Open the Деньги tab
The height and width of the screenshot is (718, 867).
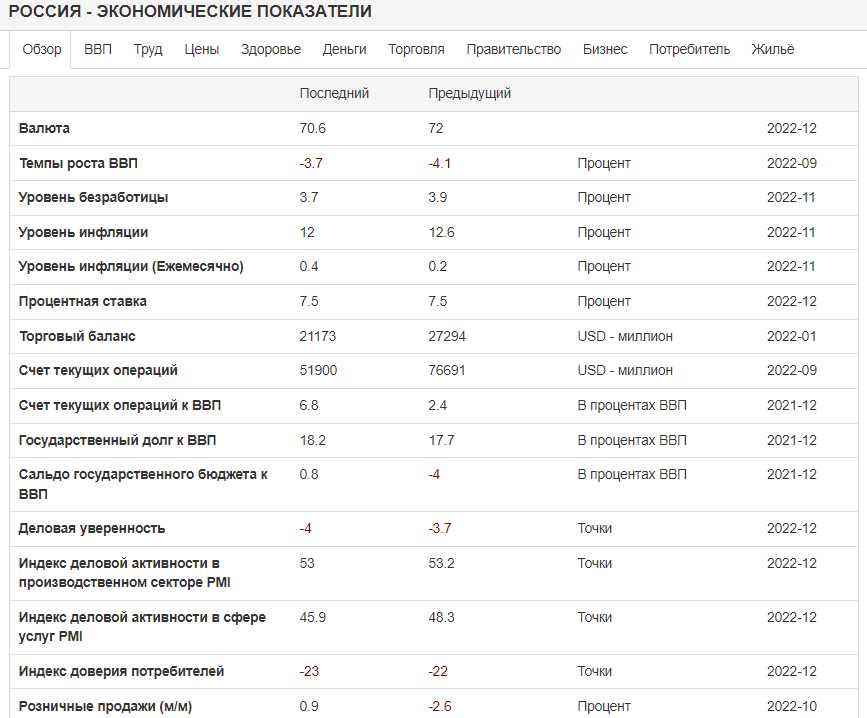pyautogui.click(x=344, y=50)
